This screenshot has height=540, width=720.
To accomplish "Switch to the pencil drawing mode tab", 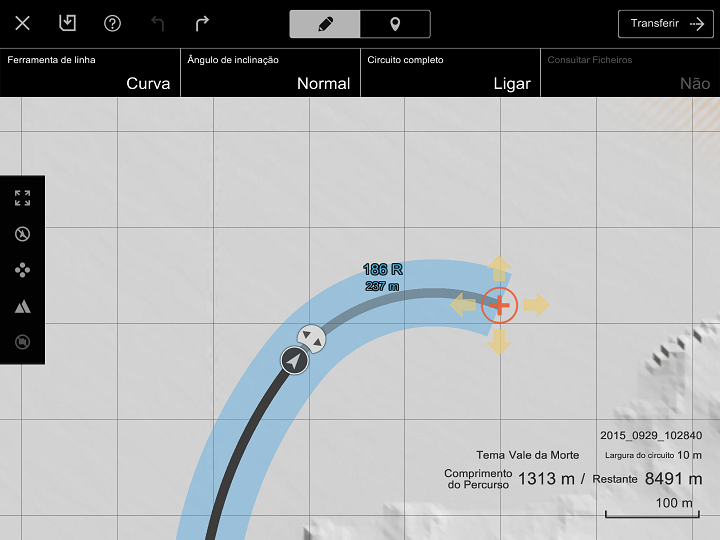I will click(325, 24).
